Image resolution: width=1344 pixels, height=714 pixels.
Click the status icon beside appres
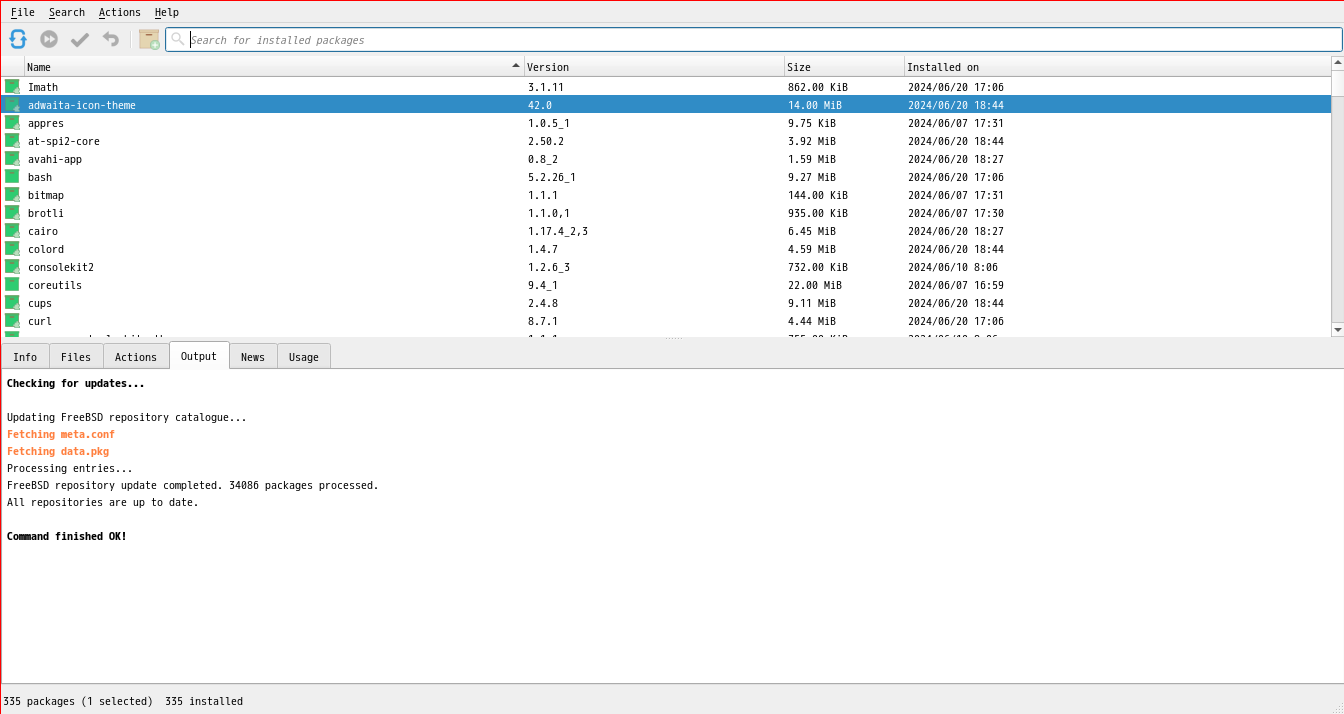pos(12,123)
